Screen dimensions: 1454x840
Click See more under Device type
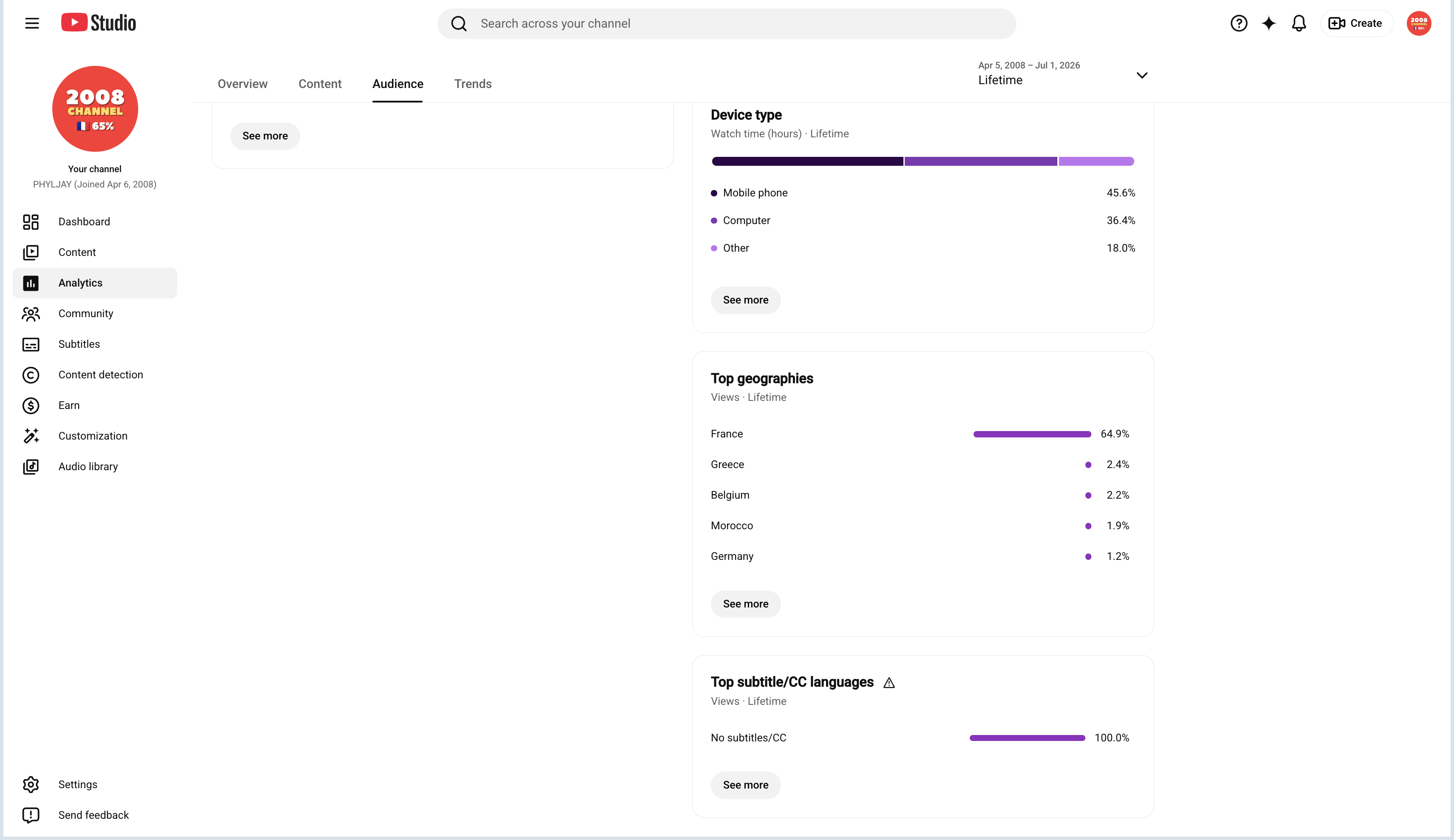745,300
